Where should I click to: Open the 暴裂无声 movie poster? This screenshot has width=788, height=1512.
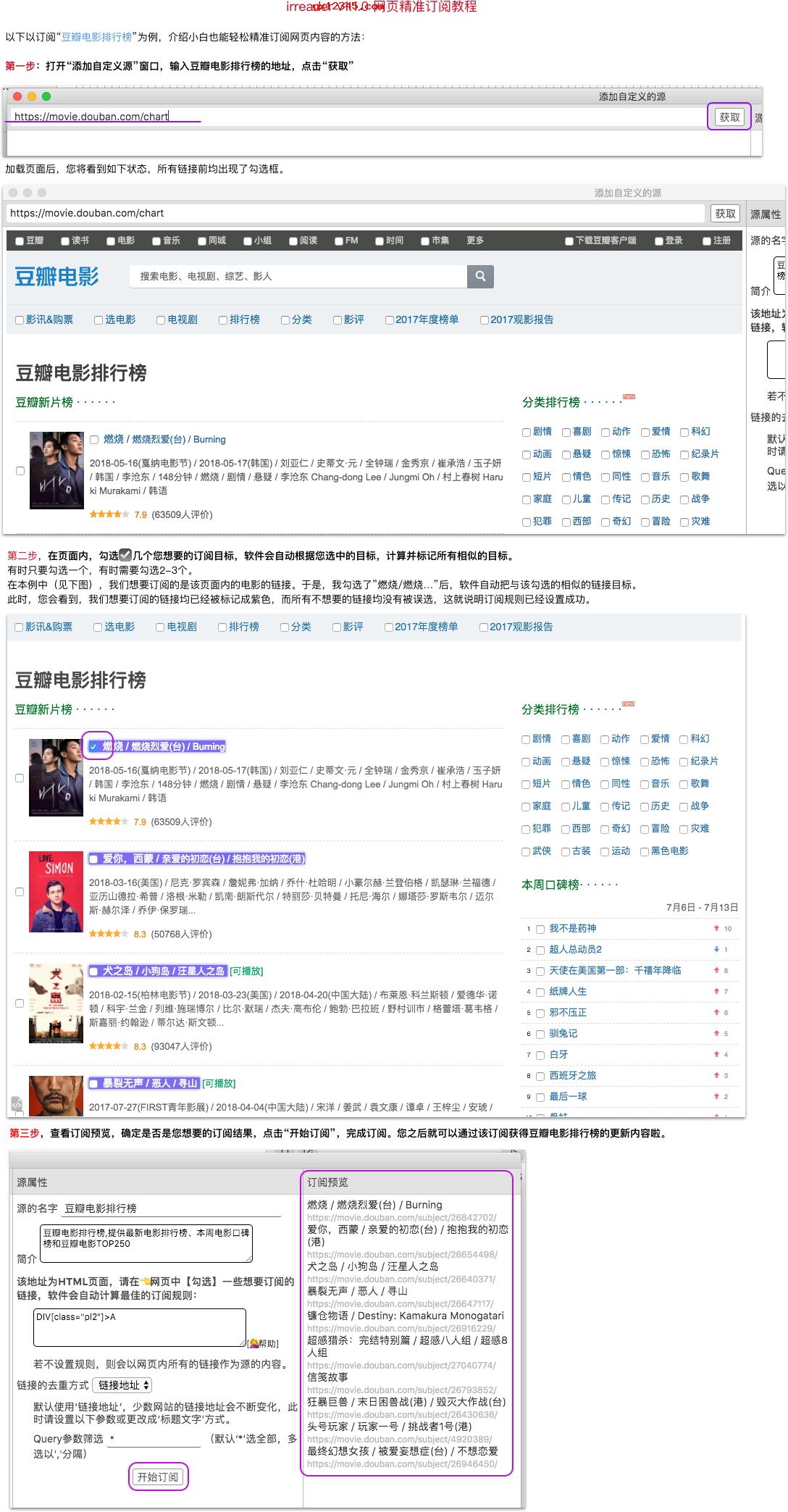[x=56, y=1095]
